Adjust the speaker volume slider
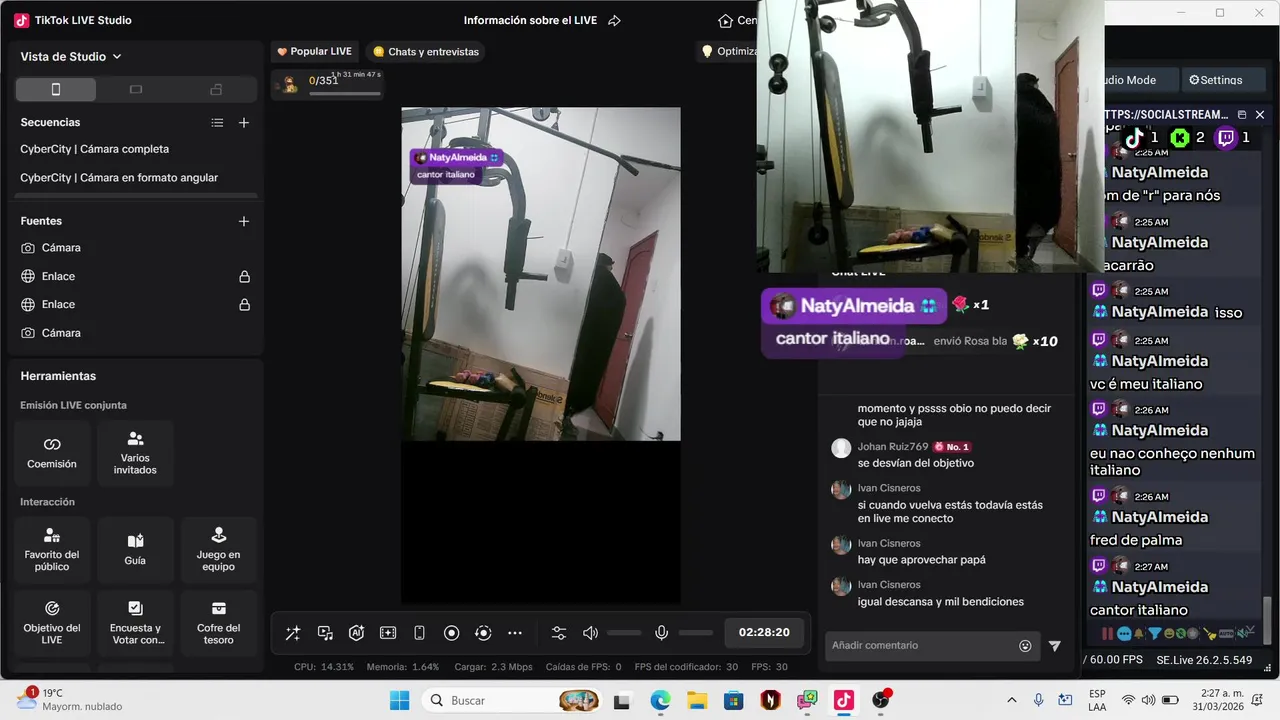 click(624, 633)
